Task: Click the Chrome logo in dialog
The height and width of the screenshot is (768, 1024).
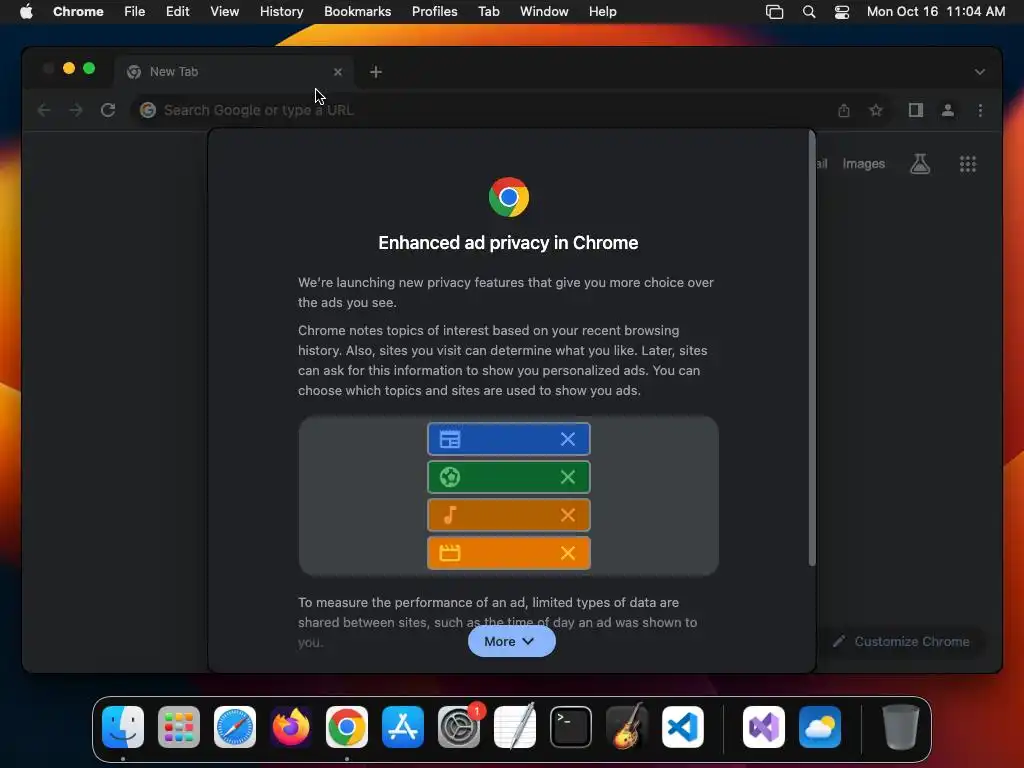Action: point(509,197)
